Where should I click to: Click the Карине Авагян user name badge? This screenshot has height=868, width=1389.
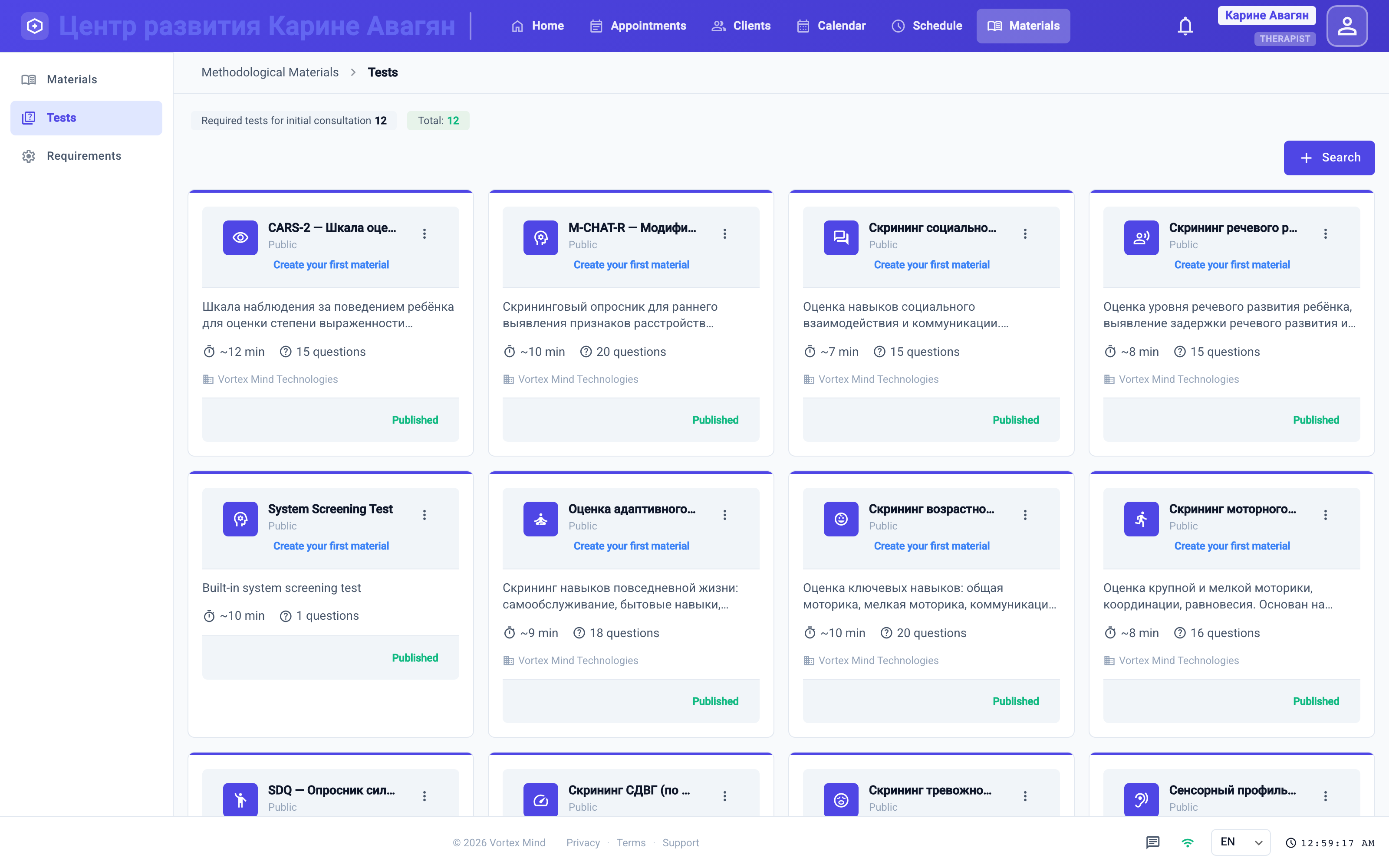tap(1267, 16)
